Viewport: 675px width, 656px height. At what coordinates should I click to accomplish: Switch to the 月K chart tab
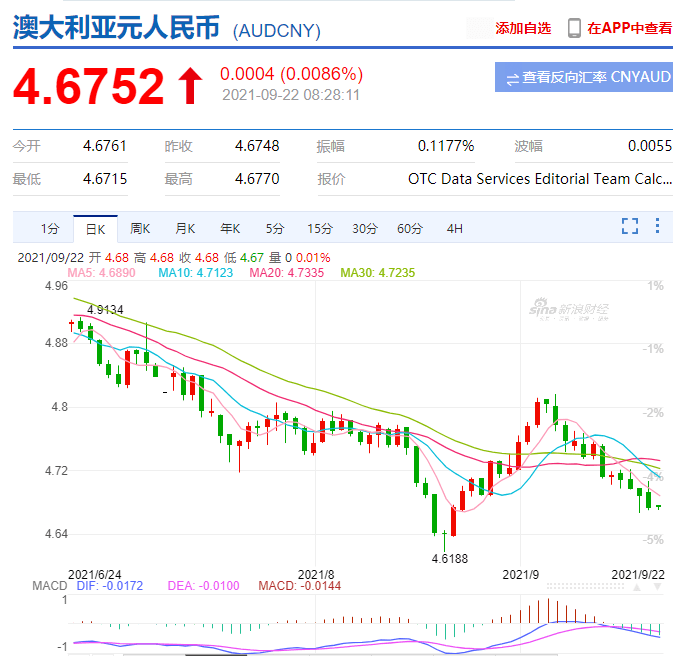185,229
